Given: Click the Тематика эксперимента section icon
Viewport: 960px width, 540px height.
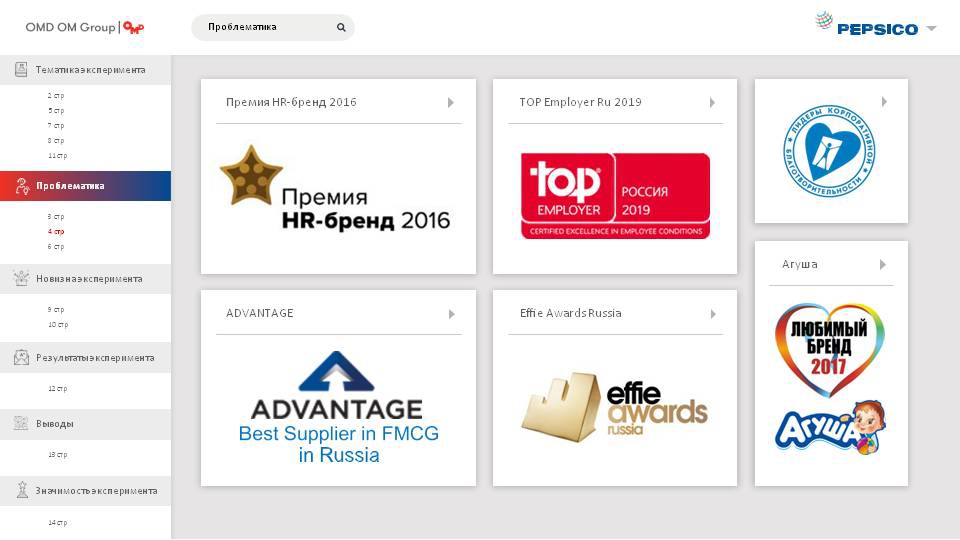Looking at the screenshot, I should point(21,69).
